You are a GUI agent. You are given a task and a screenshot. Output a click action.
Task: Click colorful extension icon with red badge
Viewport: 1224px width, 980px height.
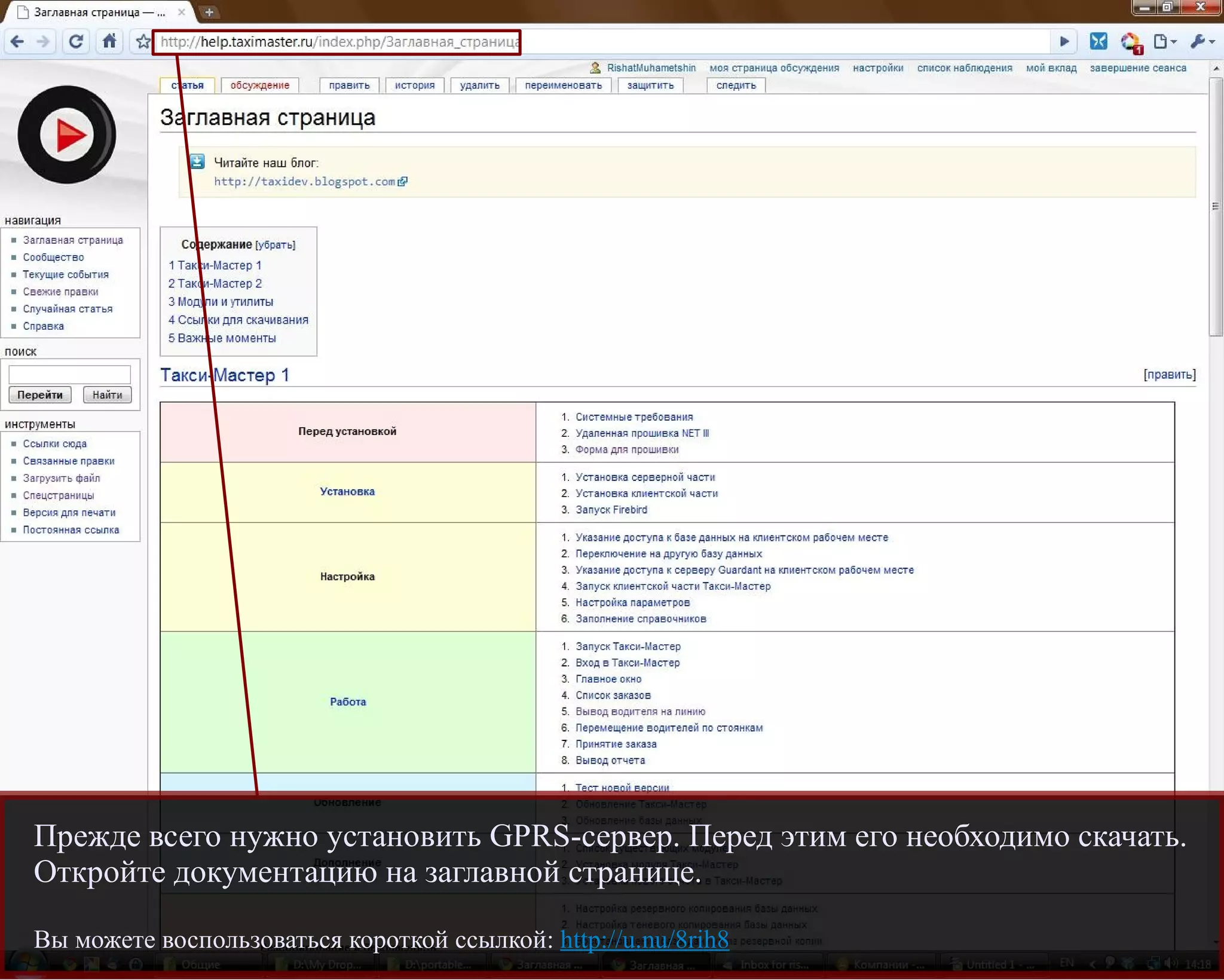[1130, 42]
